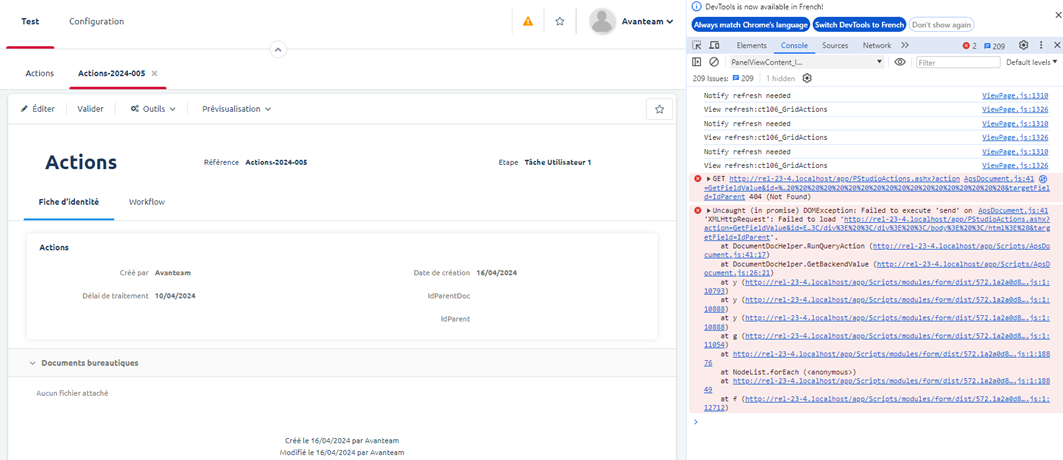Close the Actions-2024-005 tab
The height and width of the screenshot is (460, 1063).
coord(154,74)
